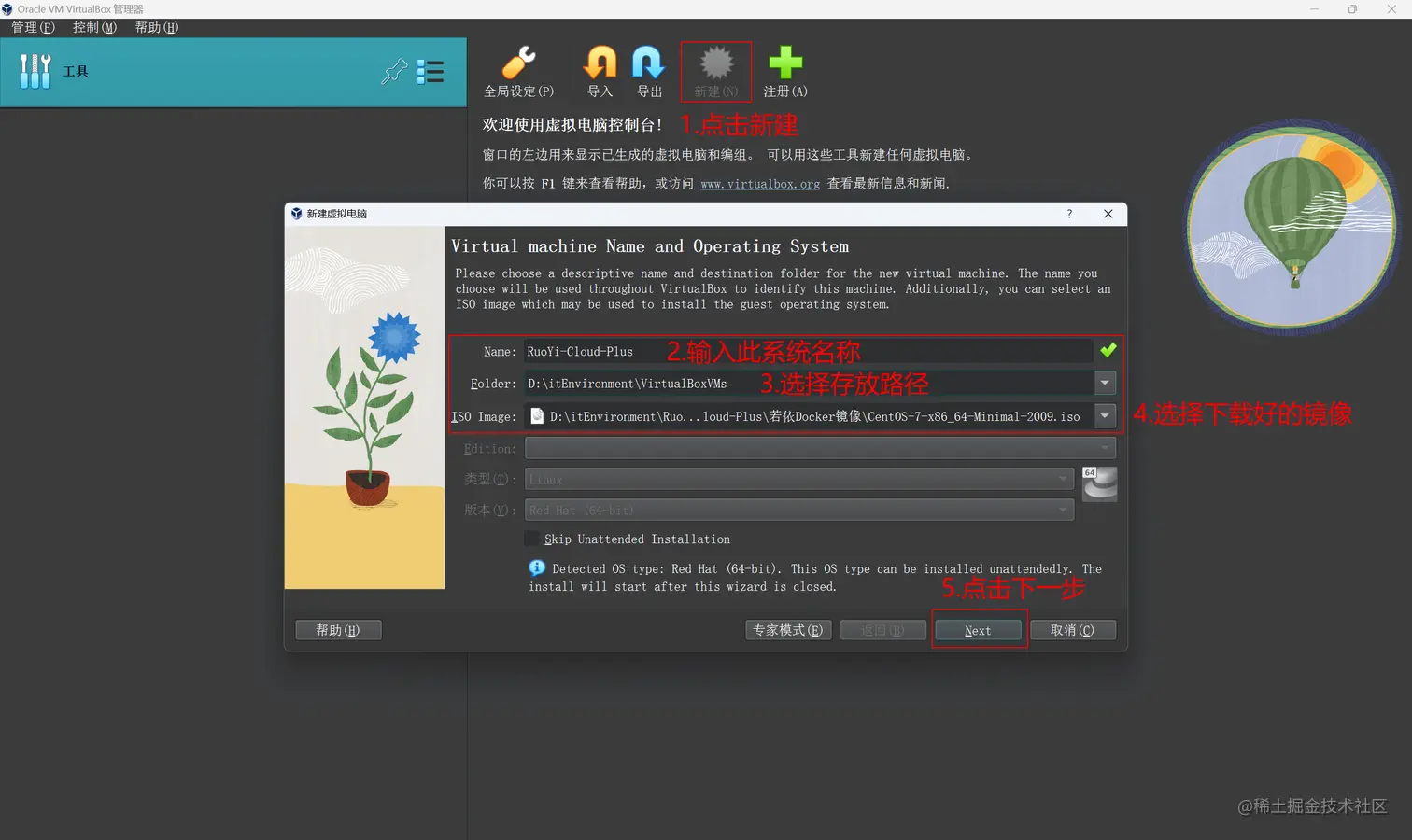The width and height of the screenshot is (1412, 840).
Task: Click the Cancel (取消) button
Action: click(x=1072, y=630)
